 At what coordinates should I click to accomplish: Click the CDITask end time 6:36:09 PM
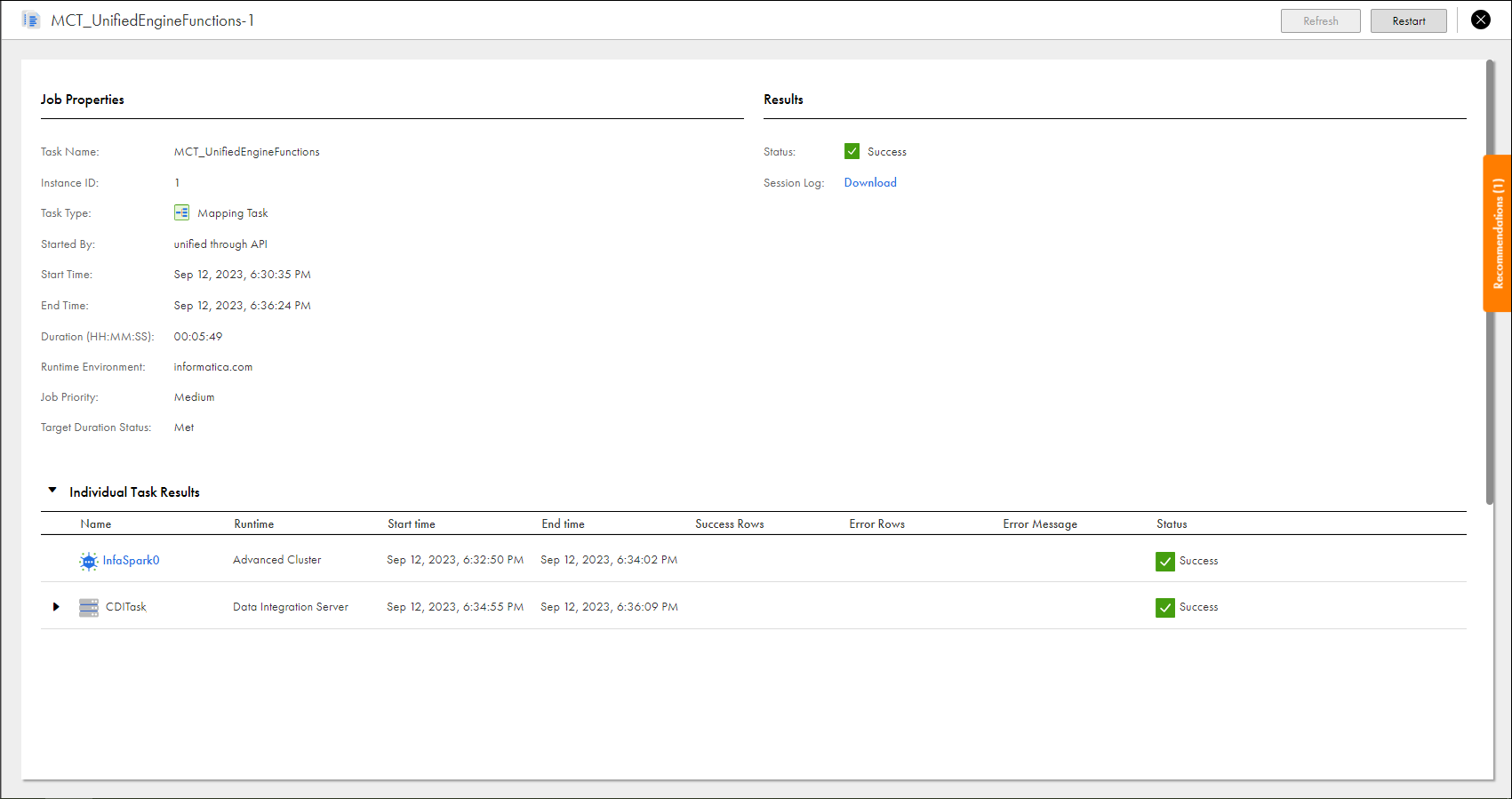[609, 607]
